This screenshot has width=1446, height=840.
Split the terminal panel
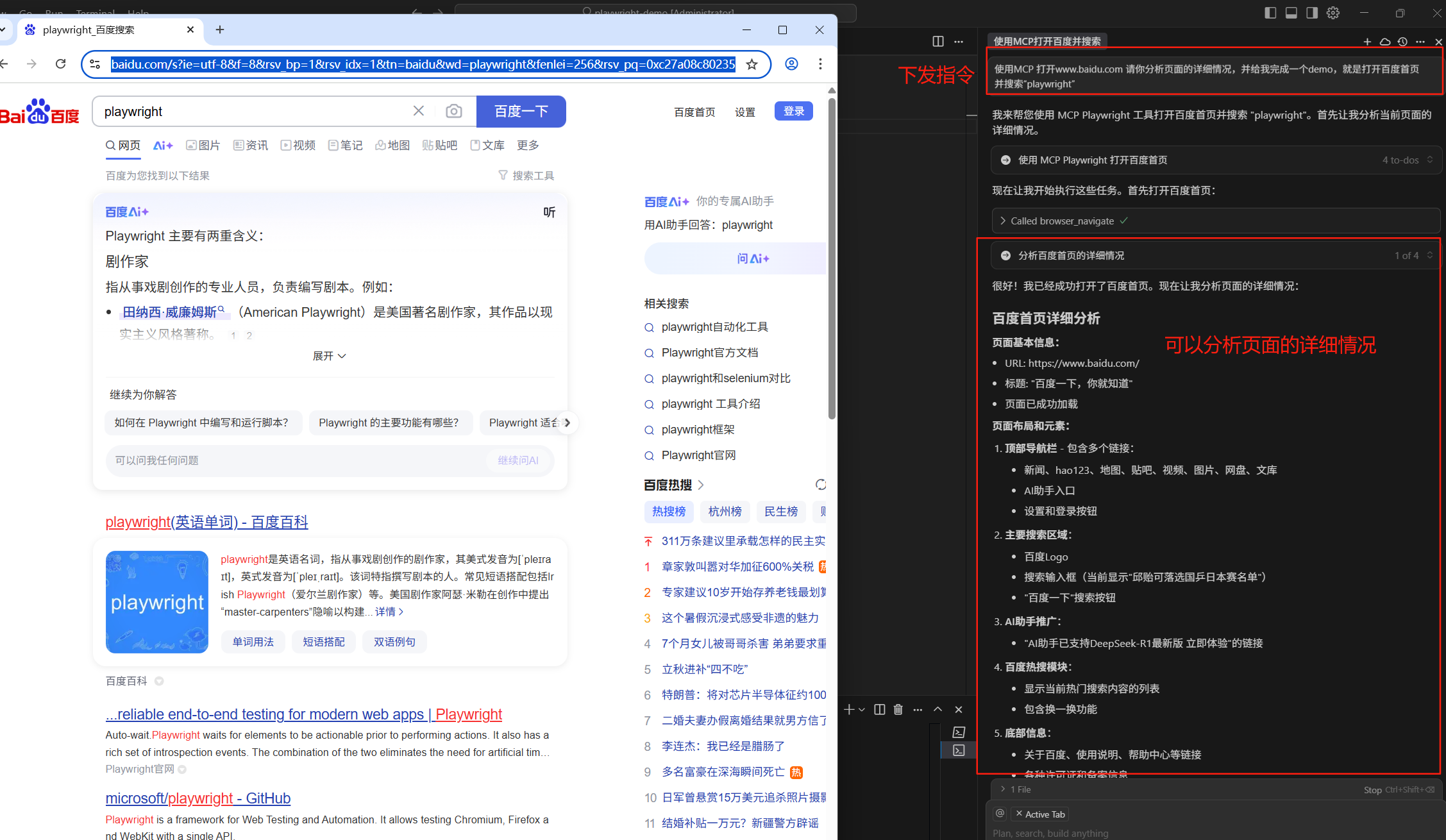click(880, 709)
